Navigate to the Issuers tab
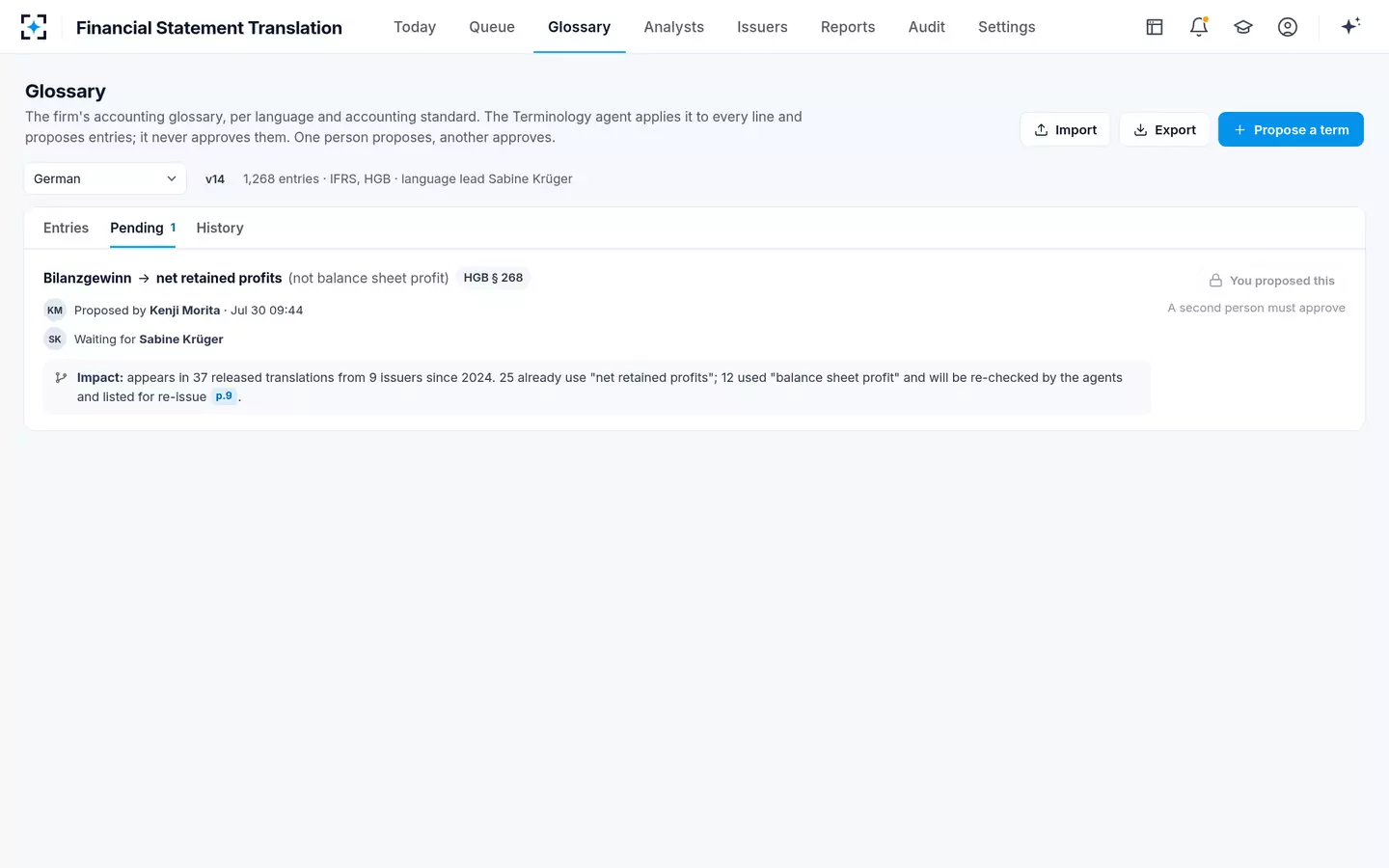This screenshot has height=868, width=1389. point(762,27)
